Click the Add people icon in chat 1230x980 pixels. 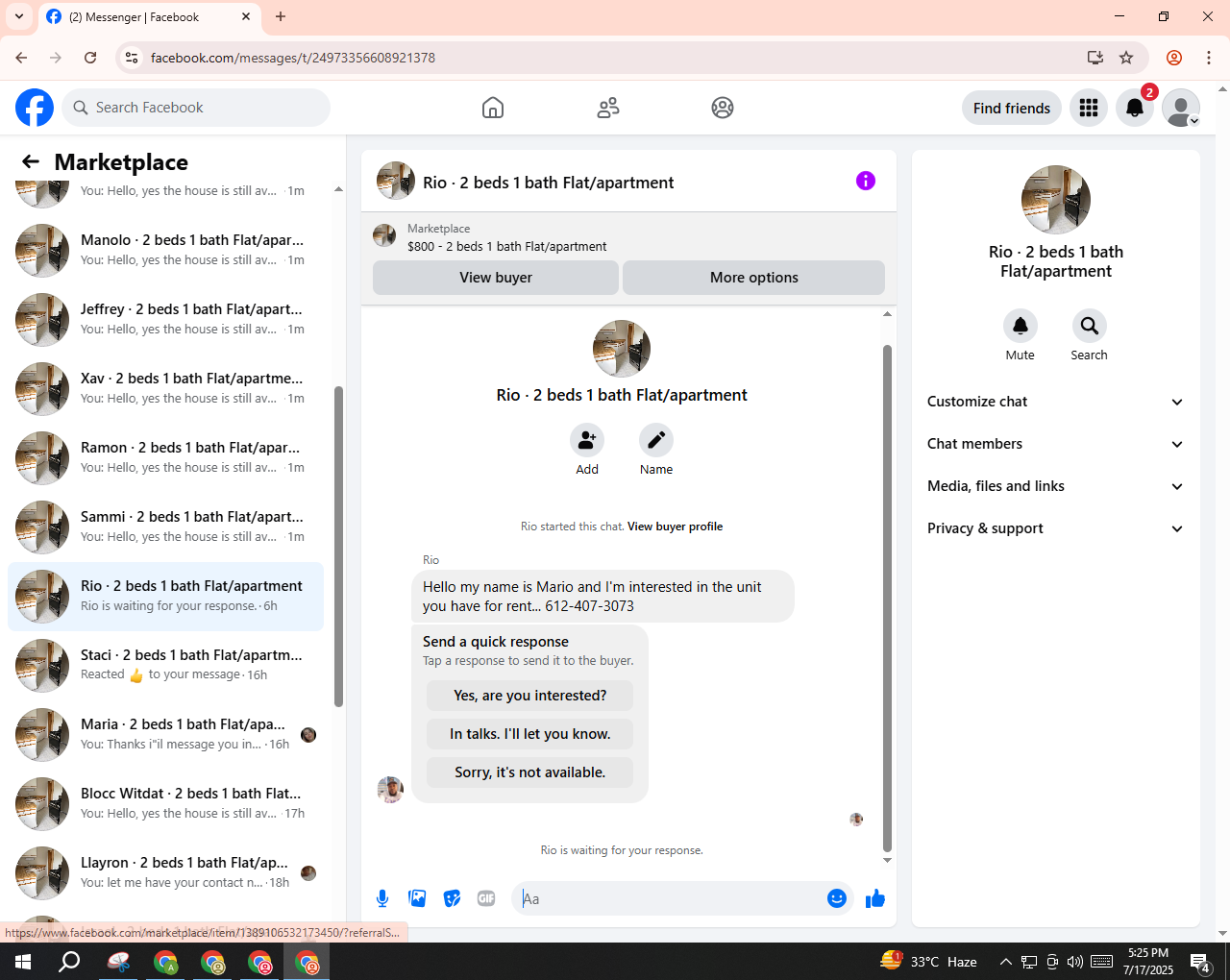[x=587, y=440]
